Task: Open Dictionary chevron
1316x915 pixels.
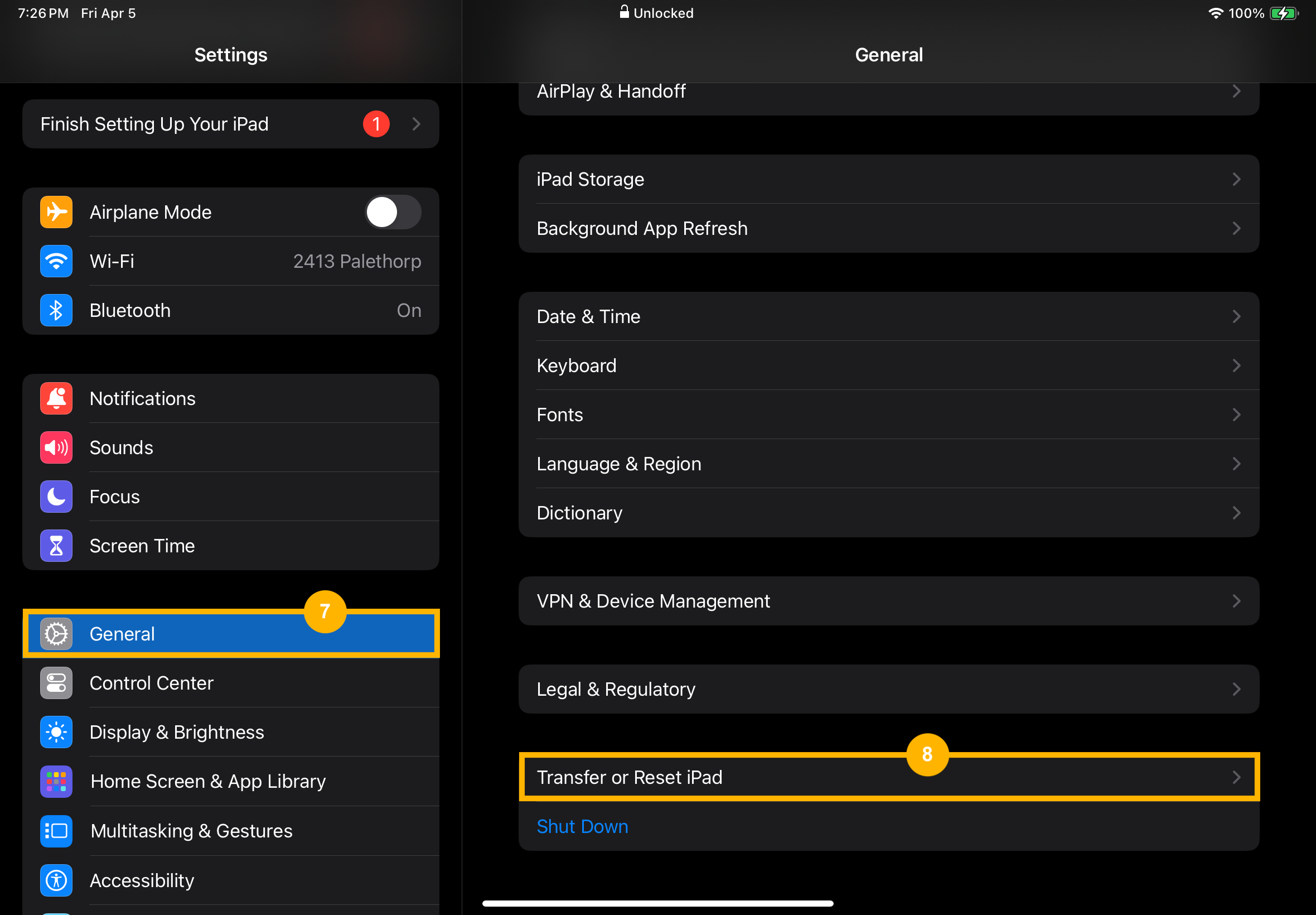Action: (1236, 513)
